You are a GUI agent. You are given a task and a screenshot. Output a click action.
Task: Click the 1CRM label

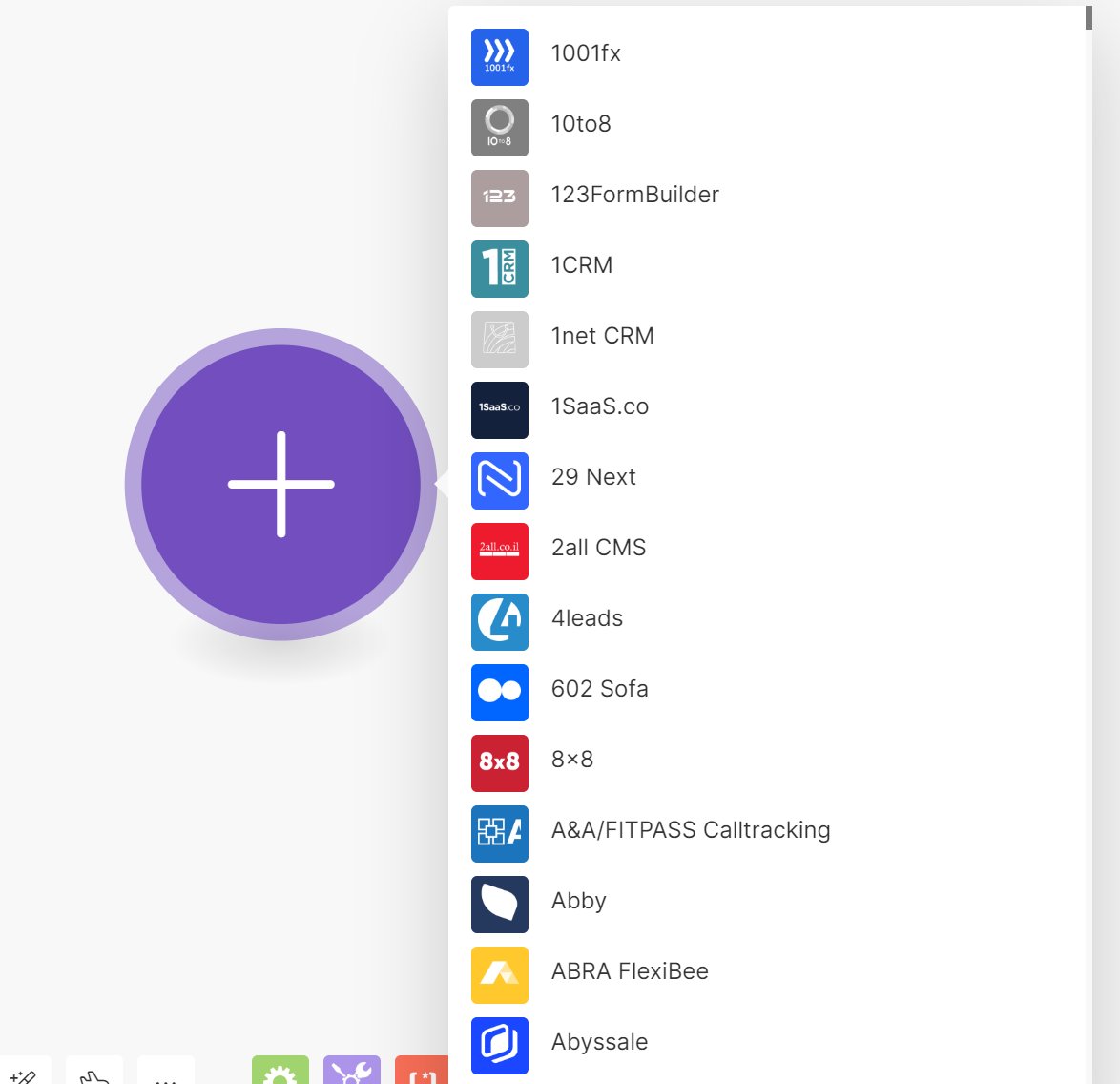(581, 266)
